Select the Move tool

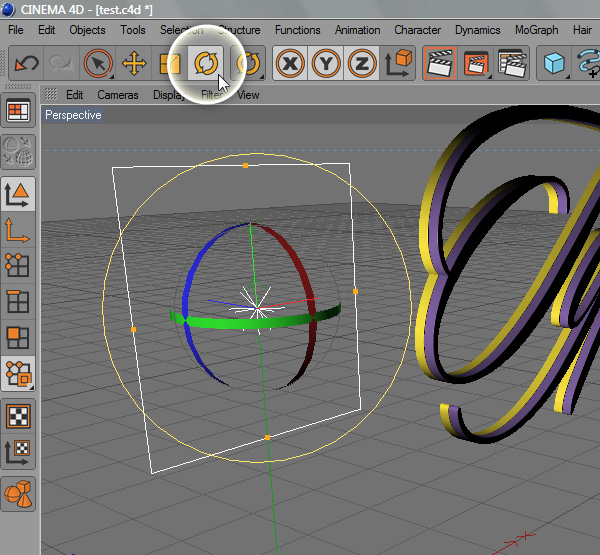134,64
